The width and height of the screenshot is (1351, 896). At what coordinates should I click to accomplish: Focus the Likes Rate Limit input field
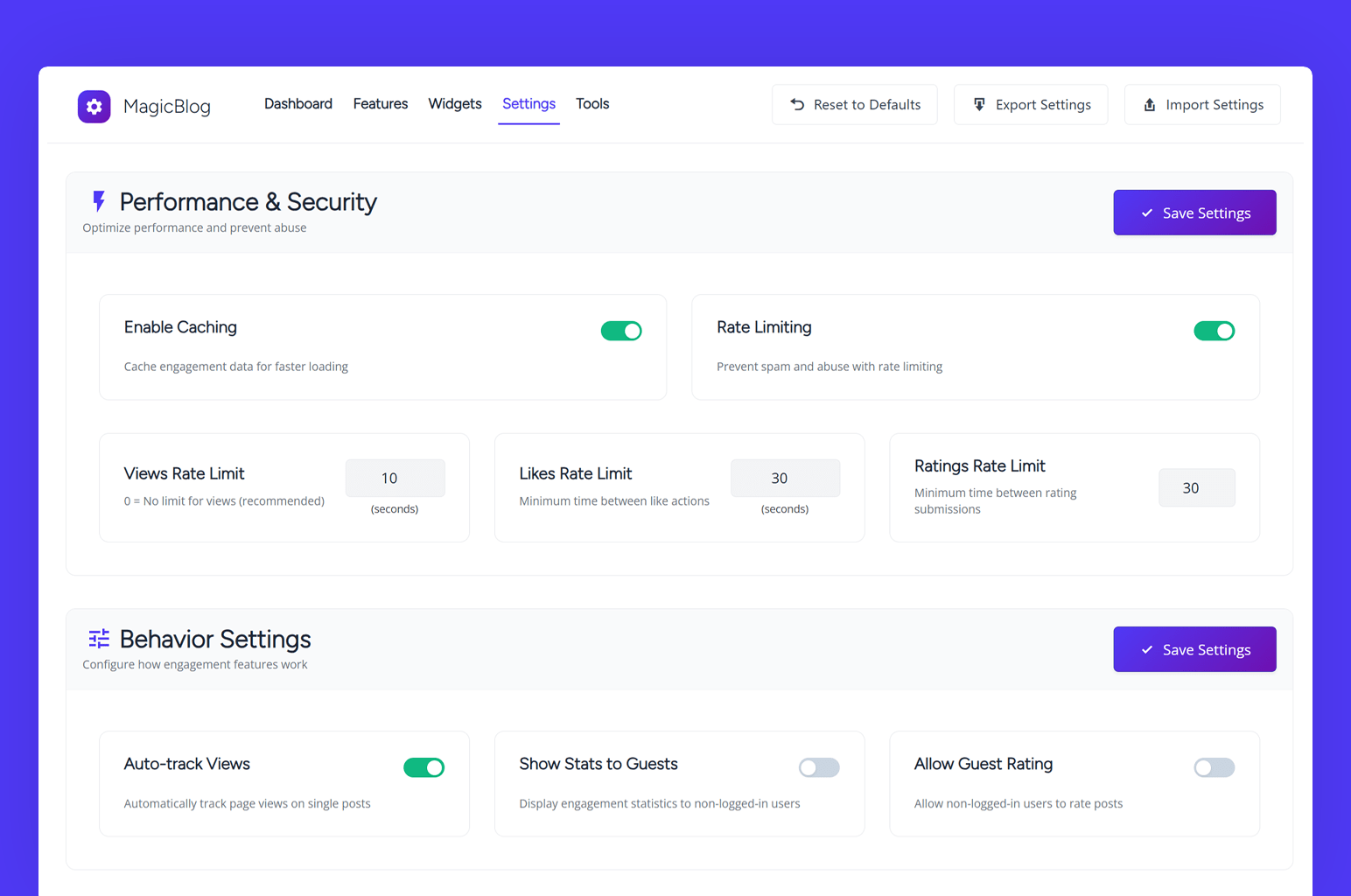pyautogui.click(x=785, y=478)
